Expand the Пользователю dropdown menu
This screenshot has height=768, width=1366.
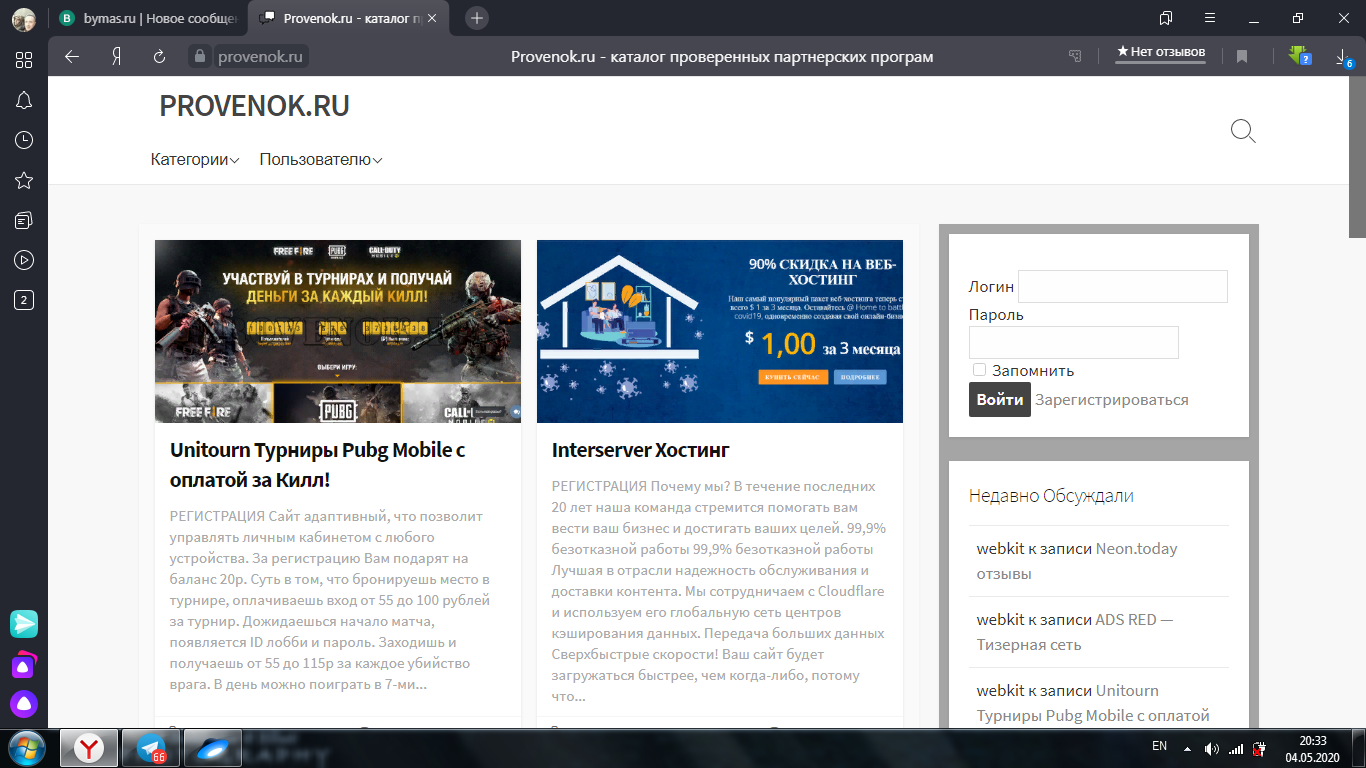(320, 160)
